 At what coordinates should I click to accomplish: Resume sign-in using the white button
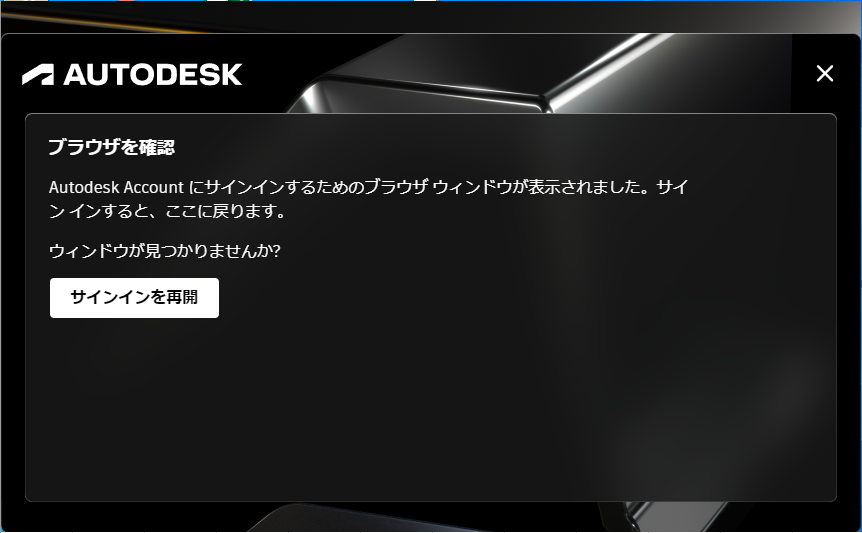[x=134, y=298]
